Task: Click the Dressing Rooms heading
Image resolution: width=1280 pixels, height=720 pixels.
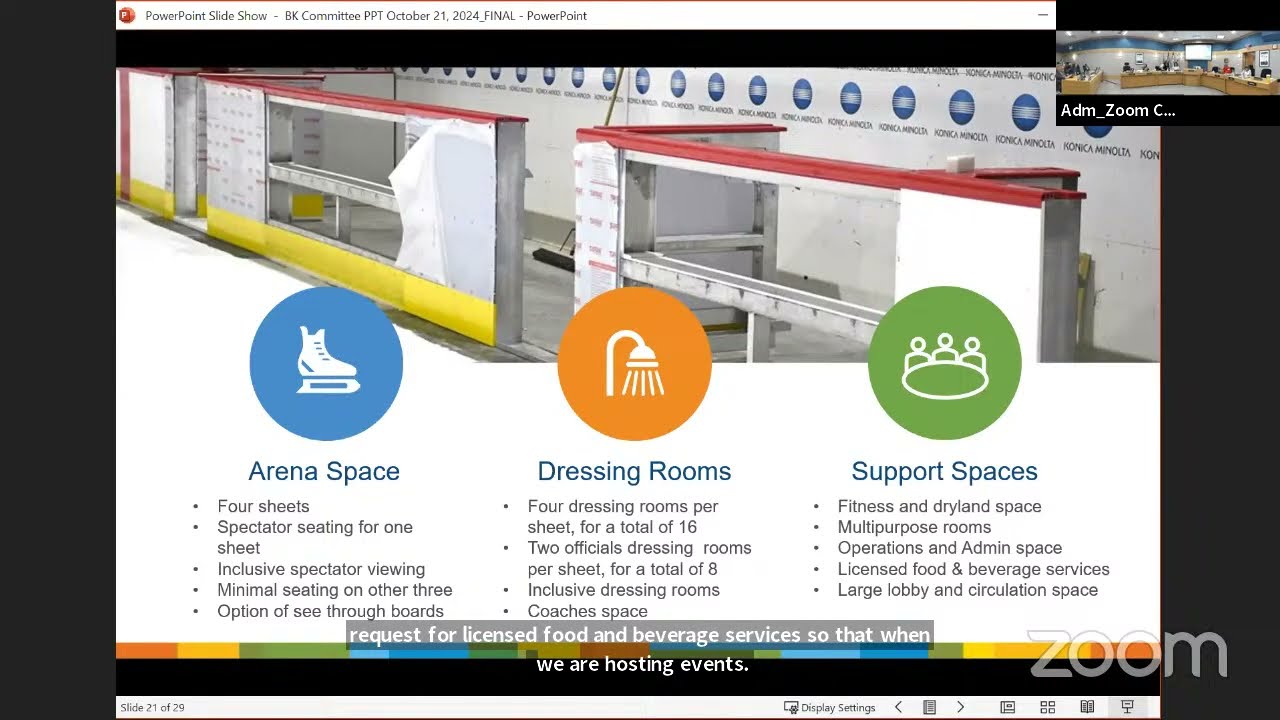Action: coord(634,471)
